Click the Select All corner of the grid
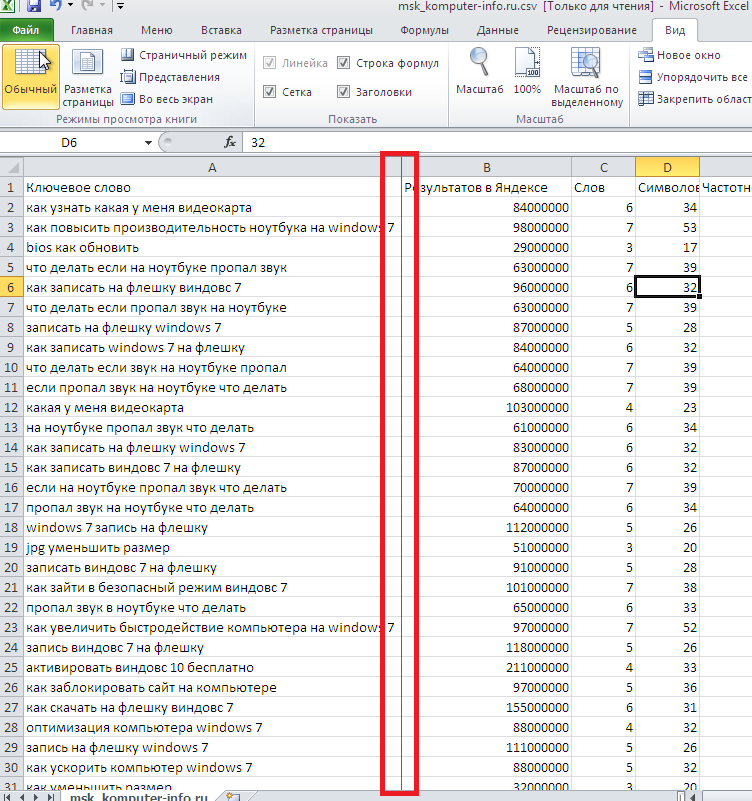Viewport: 752px width, 801px height. 12,167
